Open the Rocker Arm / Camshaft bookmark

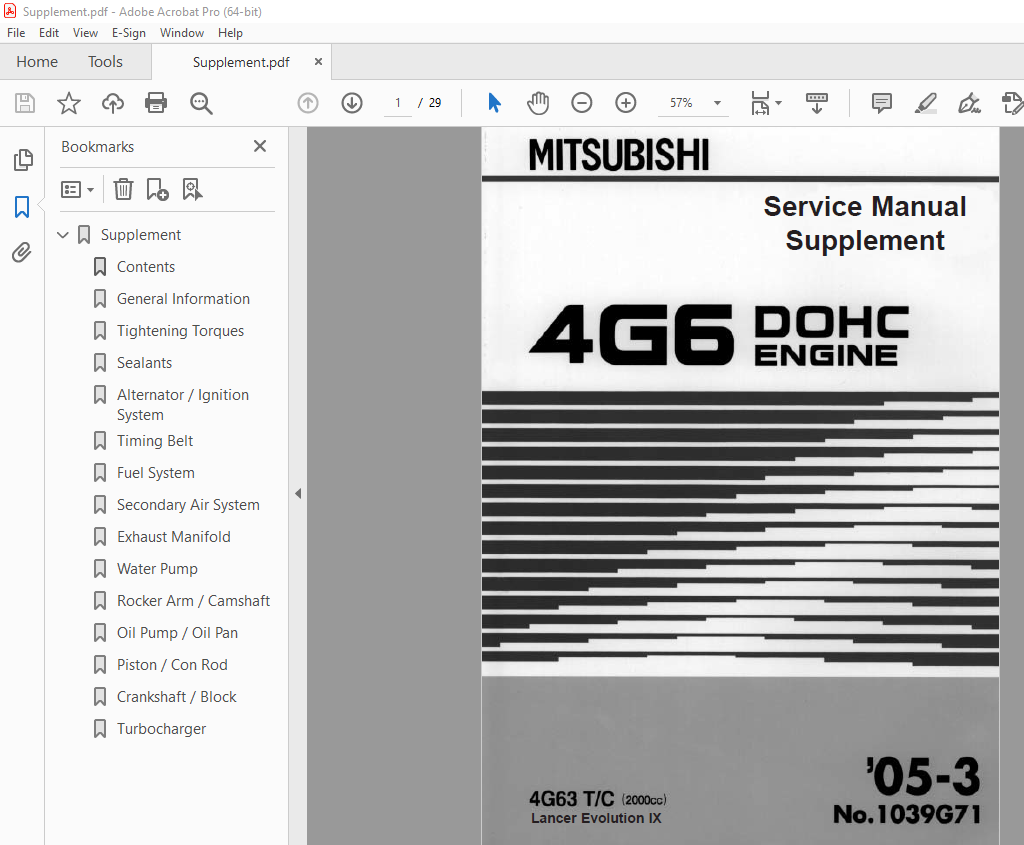(x=193, y=601)
